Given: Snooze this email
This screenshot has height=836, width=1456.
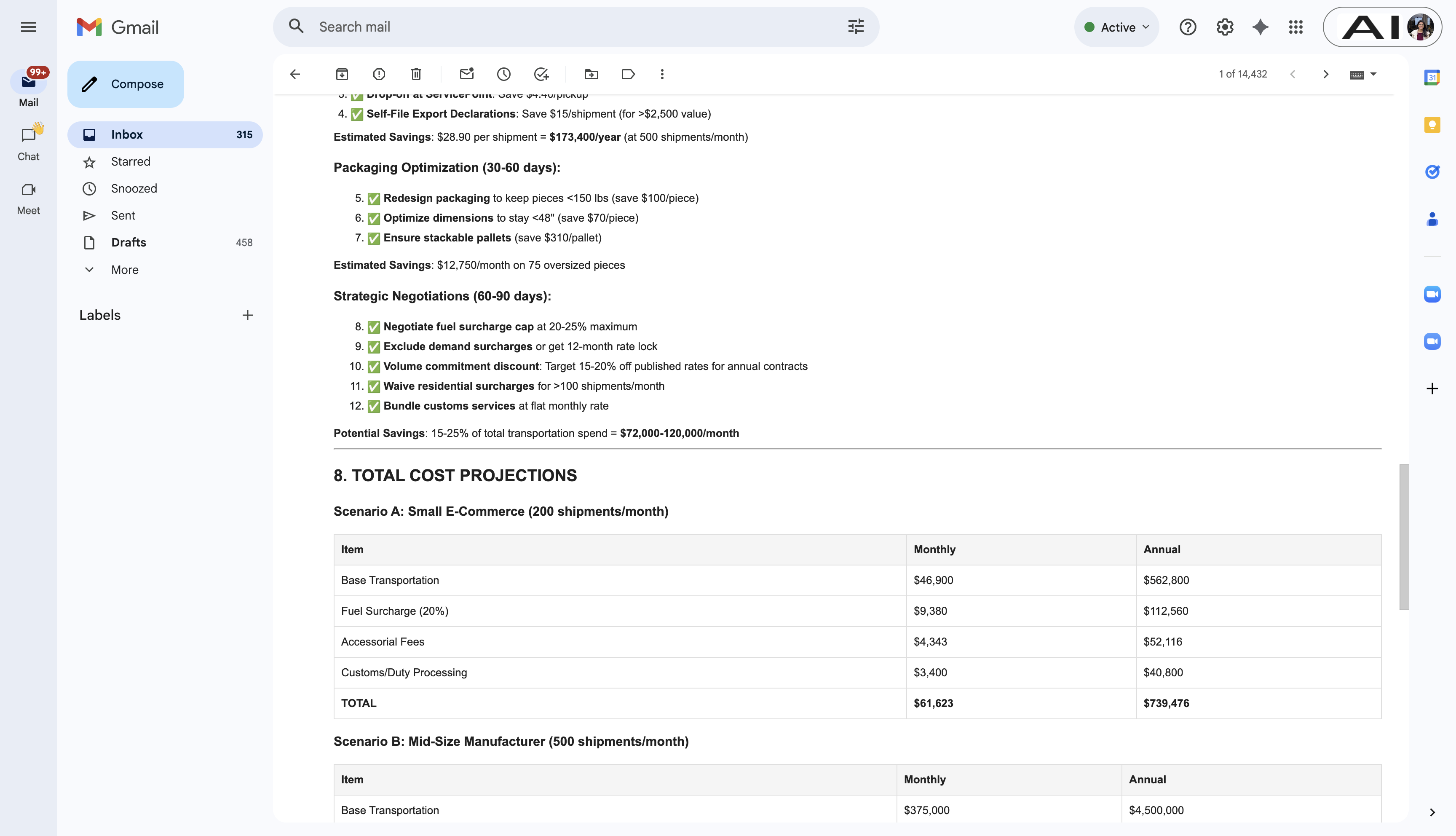Looking at the screenshot, I should 503,74.
